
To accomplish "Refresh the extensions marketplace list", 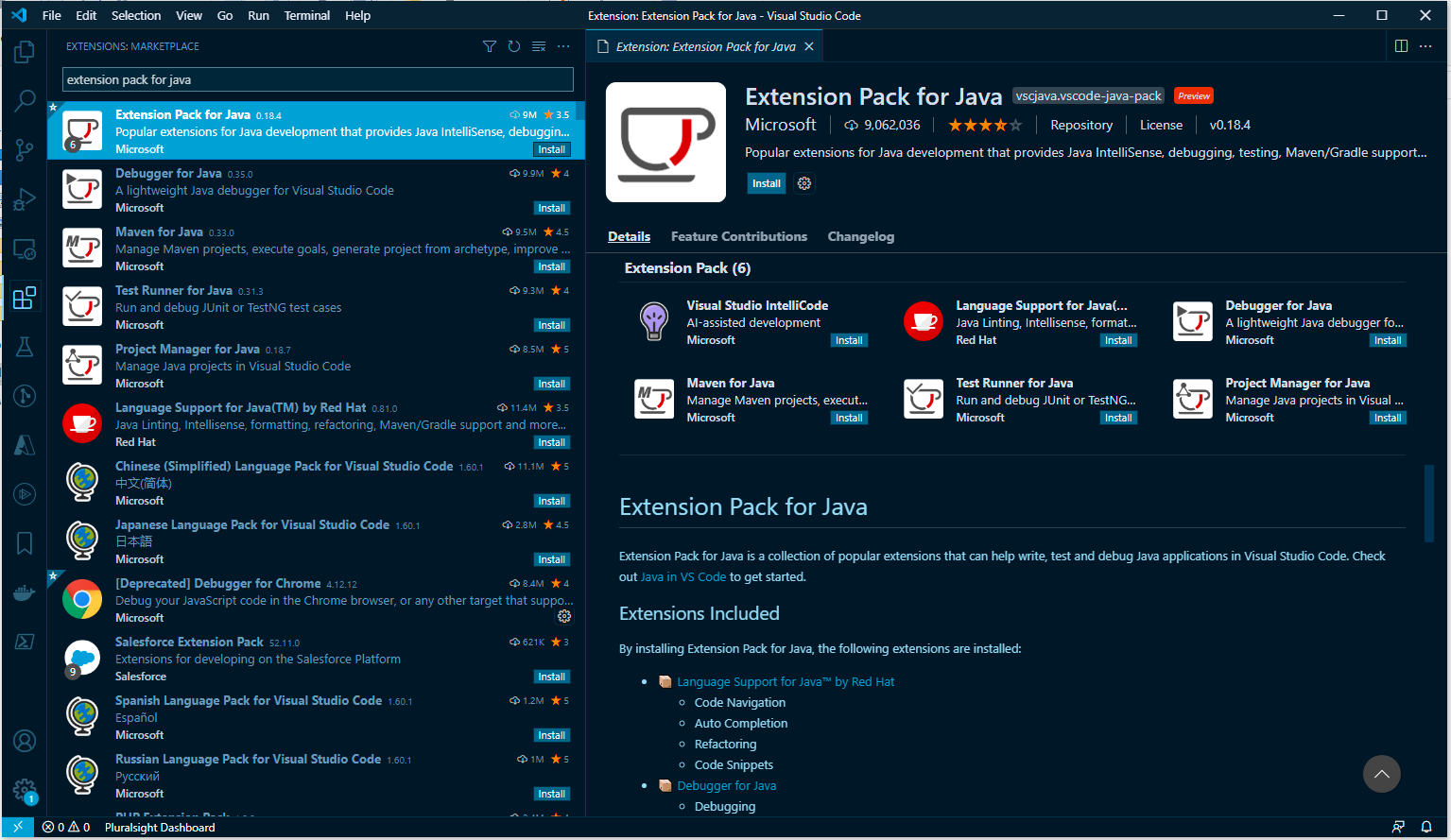I will [x=513, y=45].
